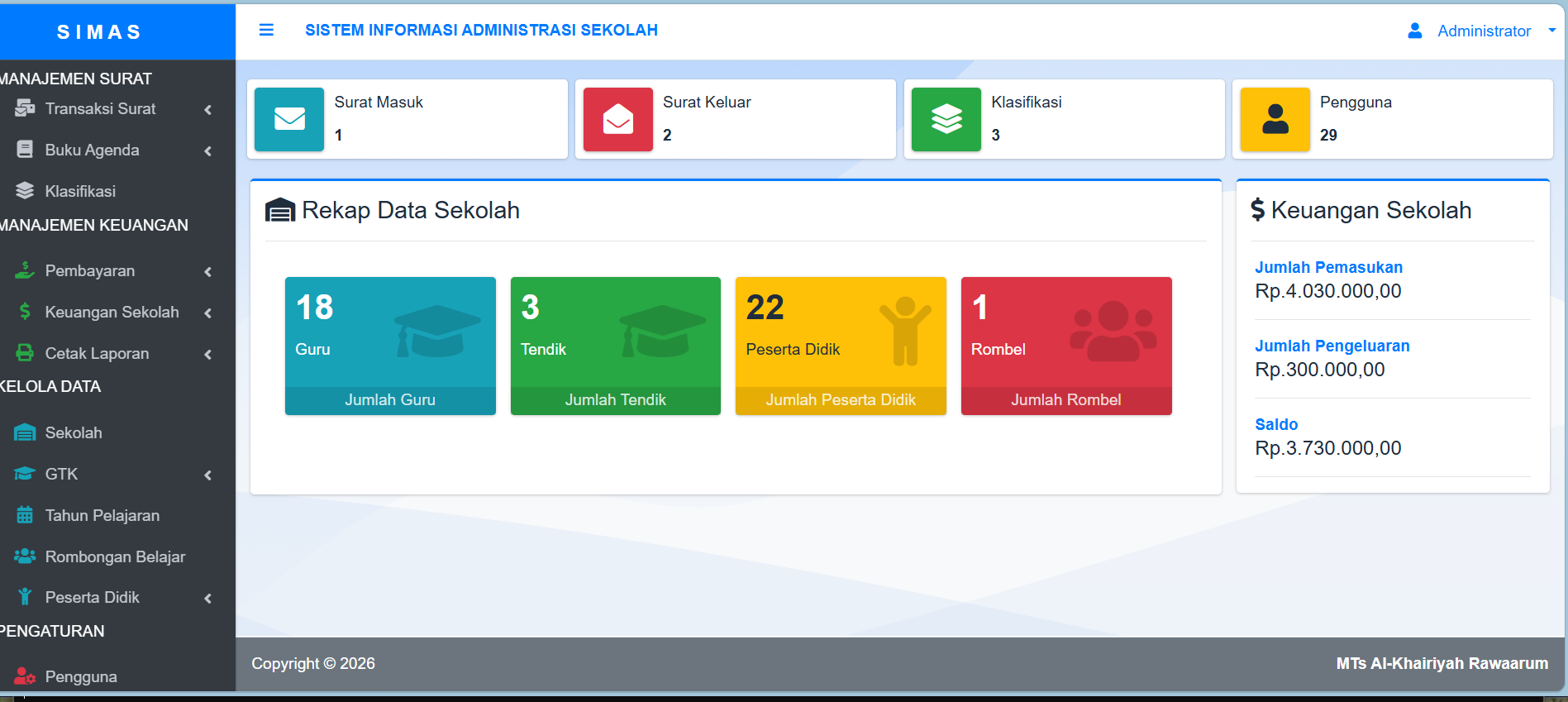
Task: Click the Pengguna sidebar user-cog icon
Action: click(25, 676)
